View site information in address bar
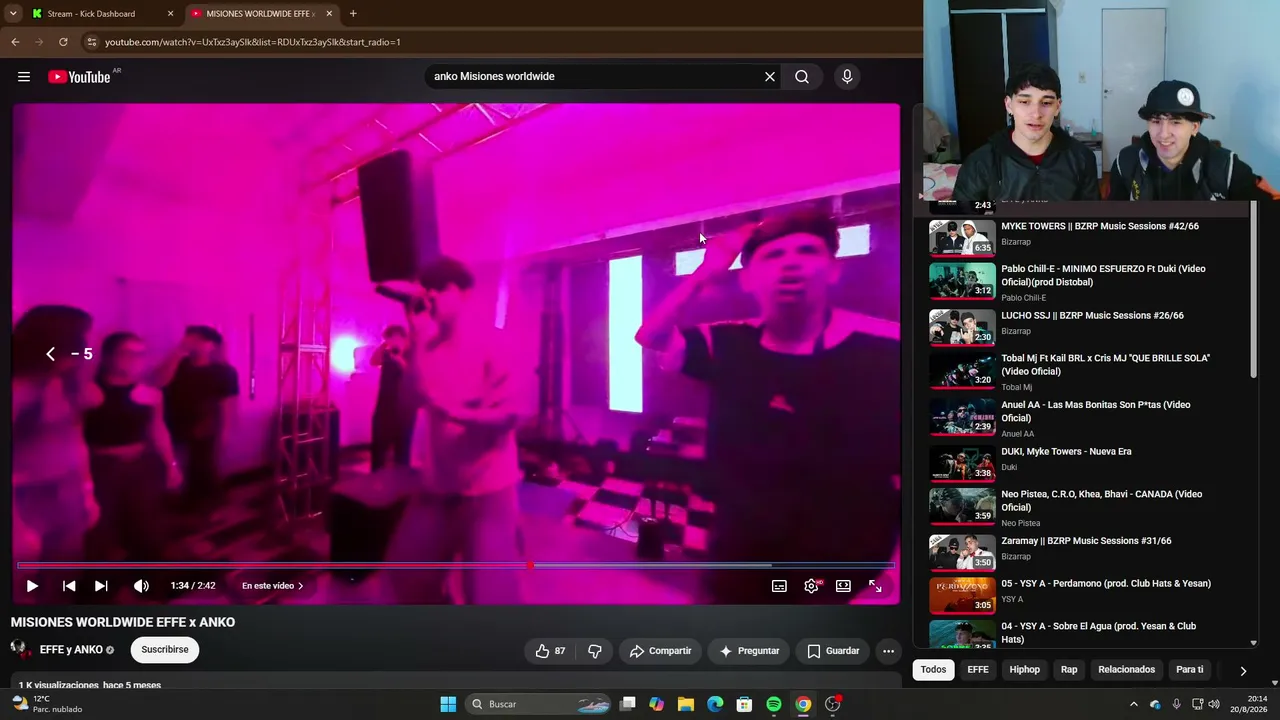Image resolution: width=1280 pixels, height=720 pixels. click(x=91, y=42)
